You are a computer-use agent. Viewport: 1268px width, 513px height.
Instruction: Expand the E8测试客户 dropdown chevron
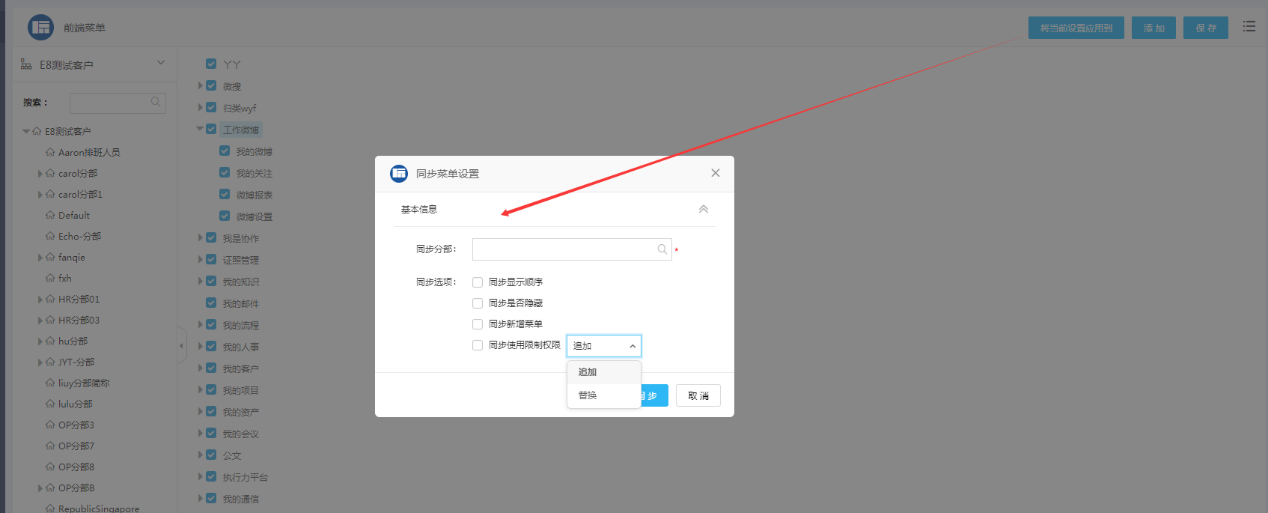[161, 64]
